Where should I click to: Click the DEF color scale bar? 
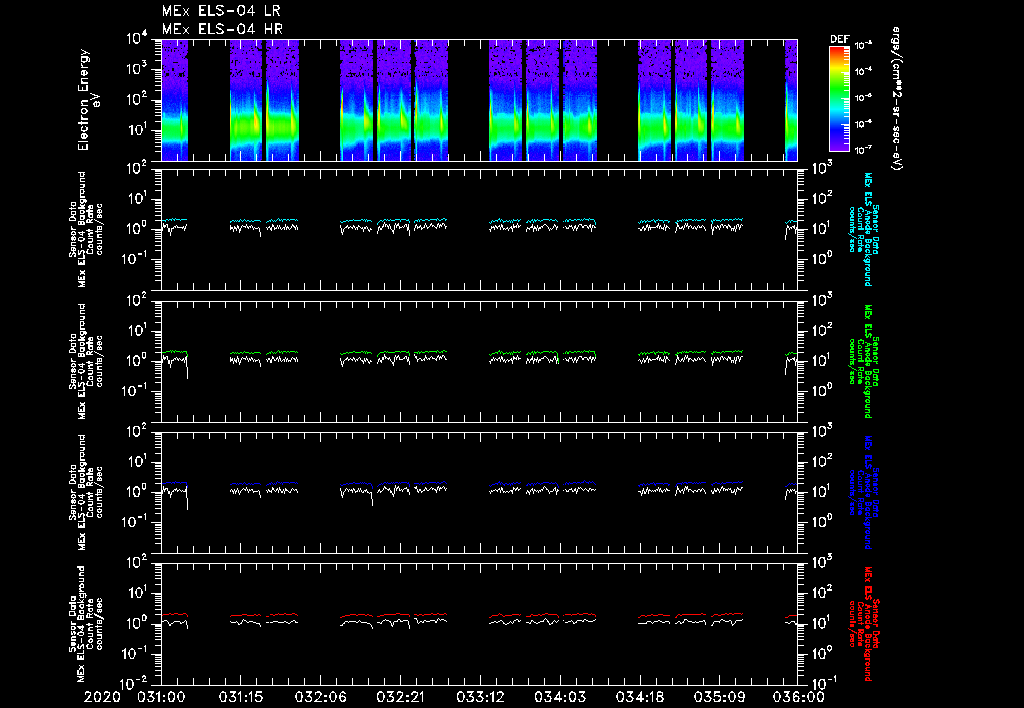[x=839, y=99]
